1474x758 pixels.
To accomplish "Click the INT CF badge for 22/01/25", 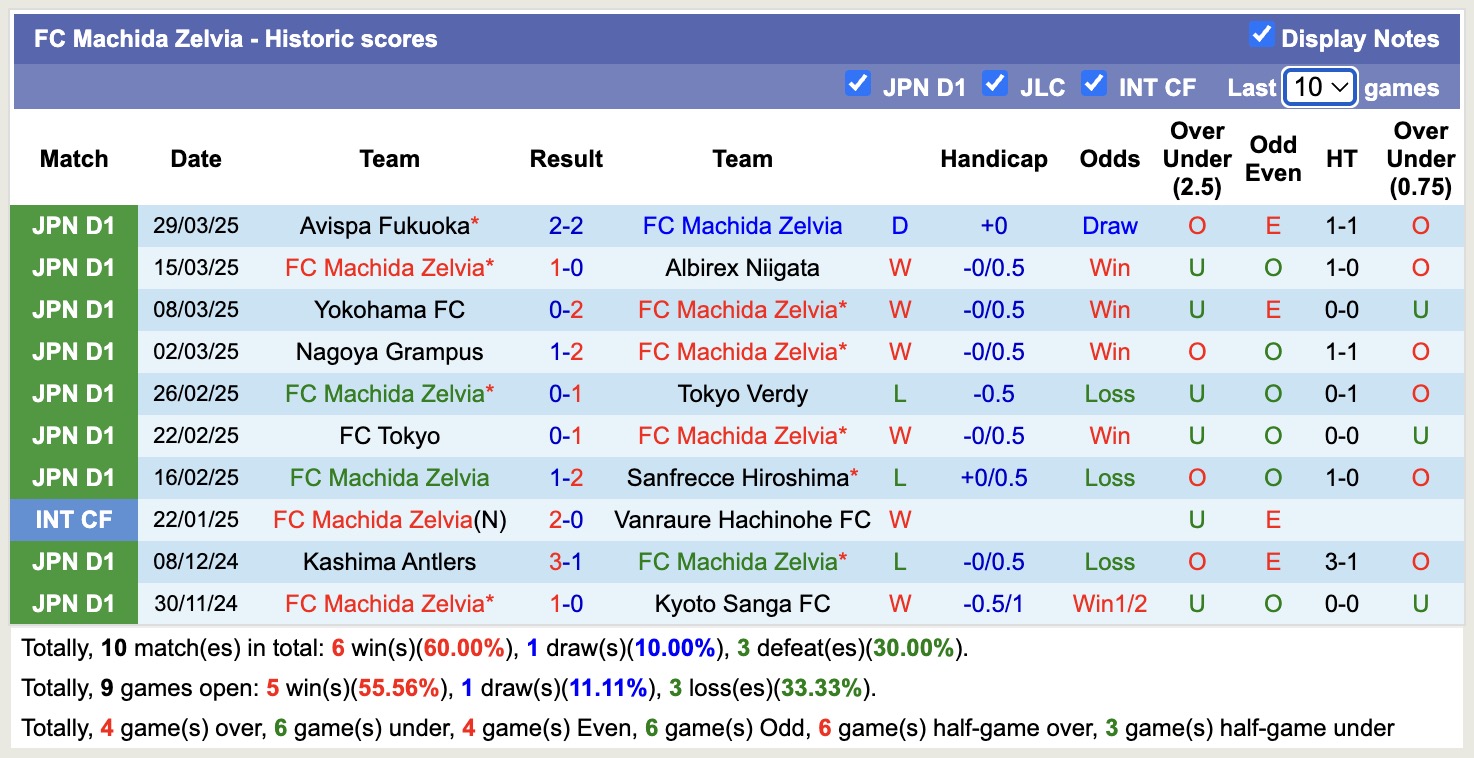I will (74, 519).
